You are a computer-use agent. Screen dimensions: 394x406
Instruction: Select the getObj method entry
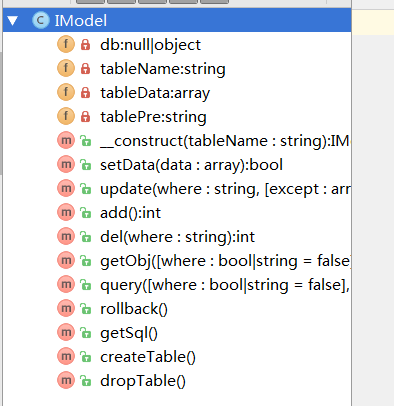[x=225, y=261]
